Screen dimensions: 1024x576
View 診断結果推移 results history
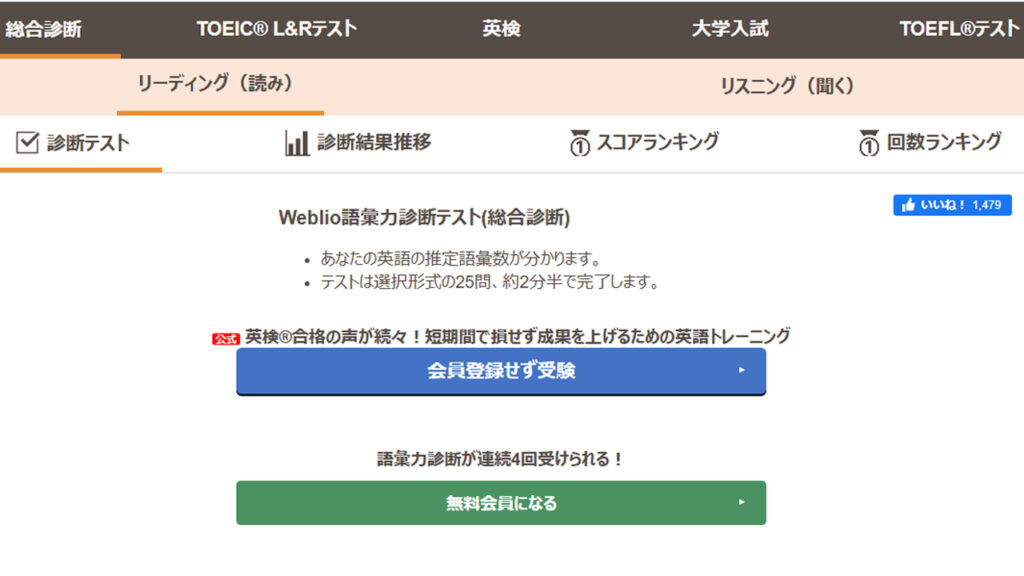pos(374,142)
